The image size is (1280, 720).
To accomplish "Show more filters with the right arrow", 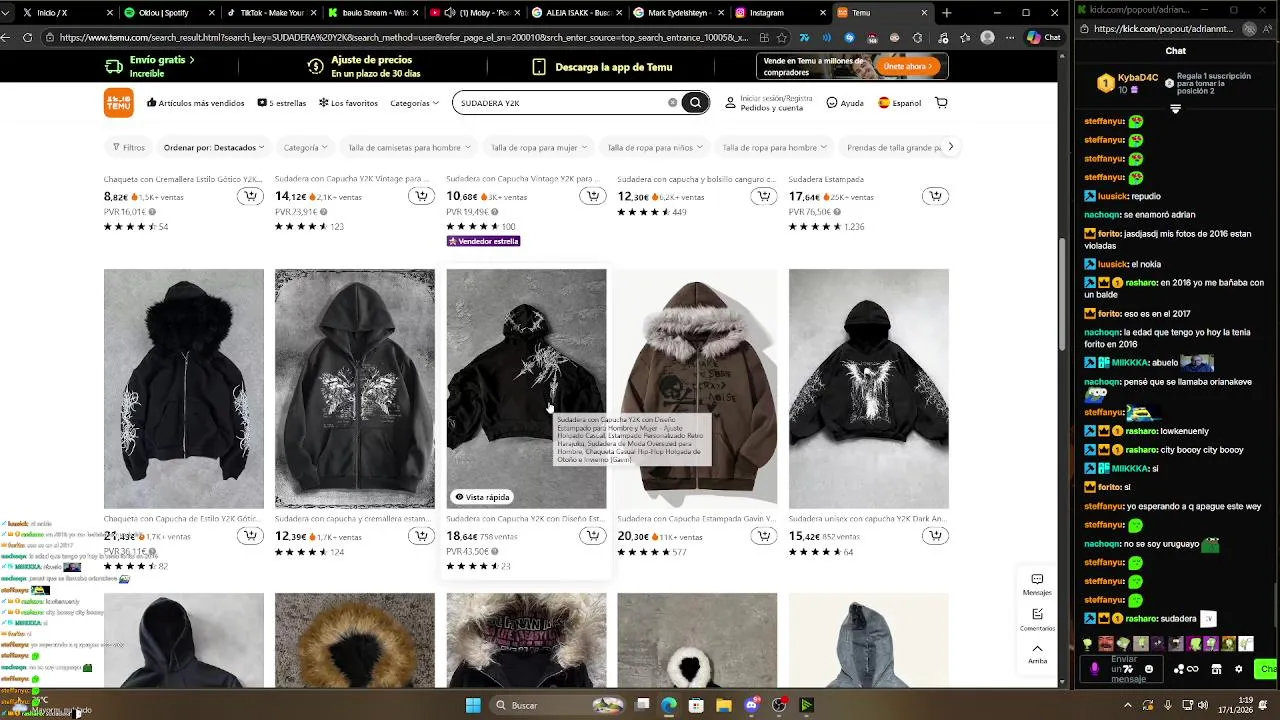I will pyautogui.click(x=950, y=147).
